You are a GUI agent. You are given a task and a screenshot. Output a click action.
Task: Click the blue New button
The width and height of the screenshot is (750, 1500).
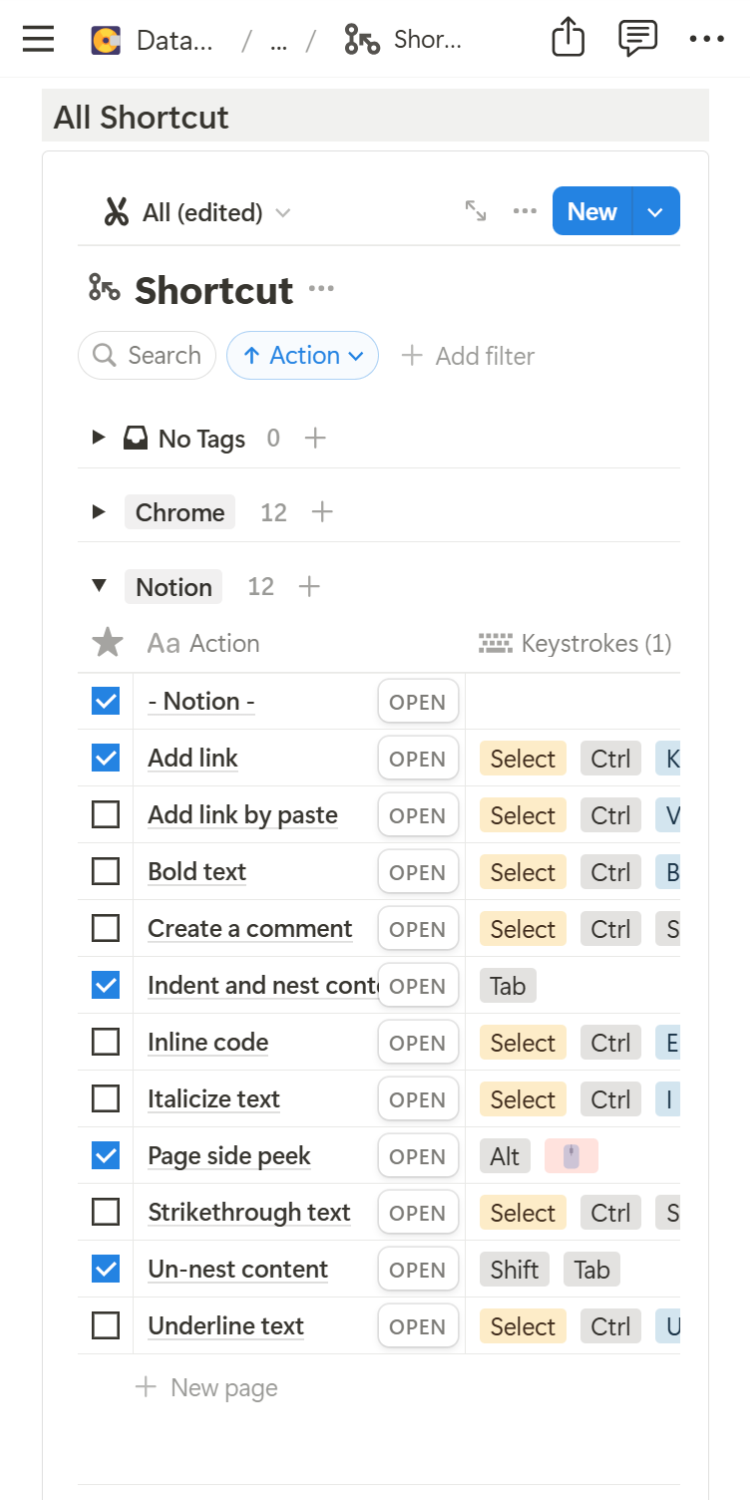[592, 212]
